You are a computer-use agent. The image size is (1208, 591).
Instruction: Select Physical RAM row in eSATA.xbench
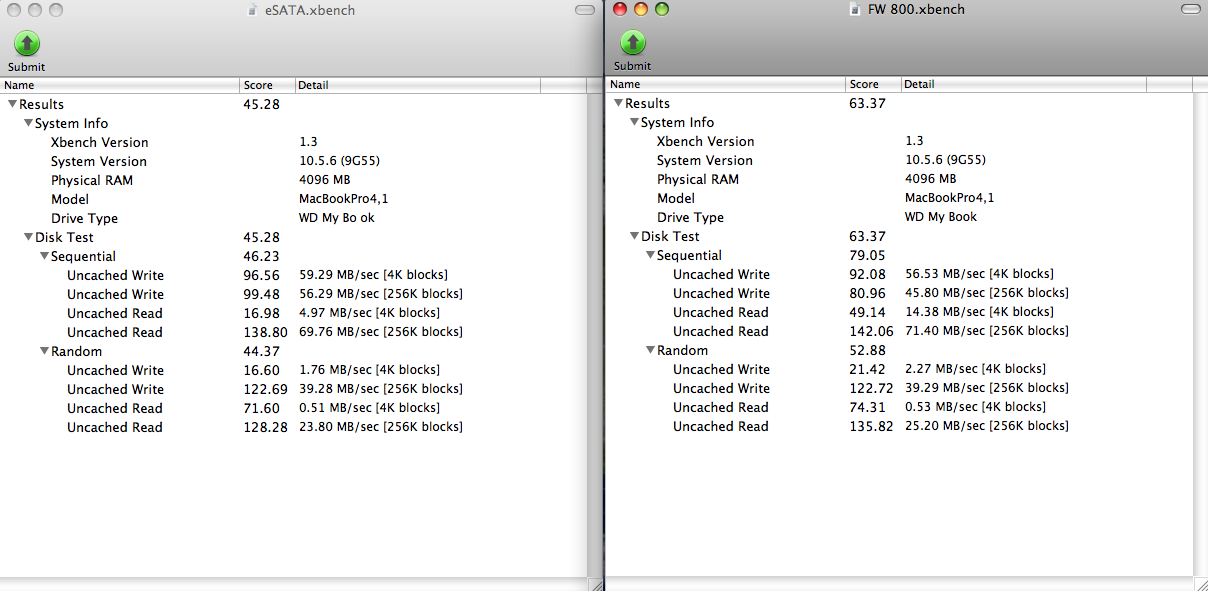pos(294,180)
